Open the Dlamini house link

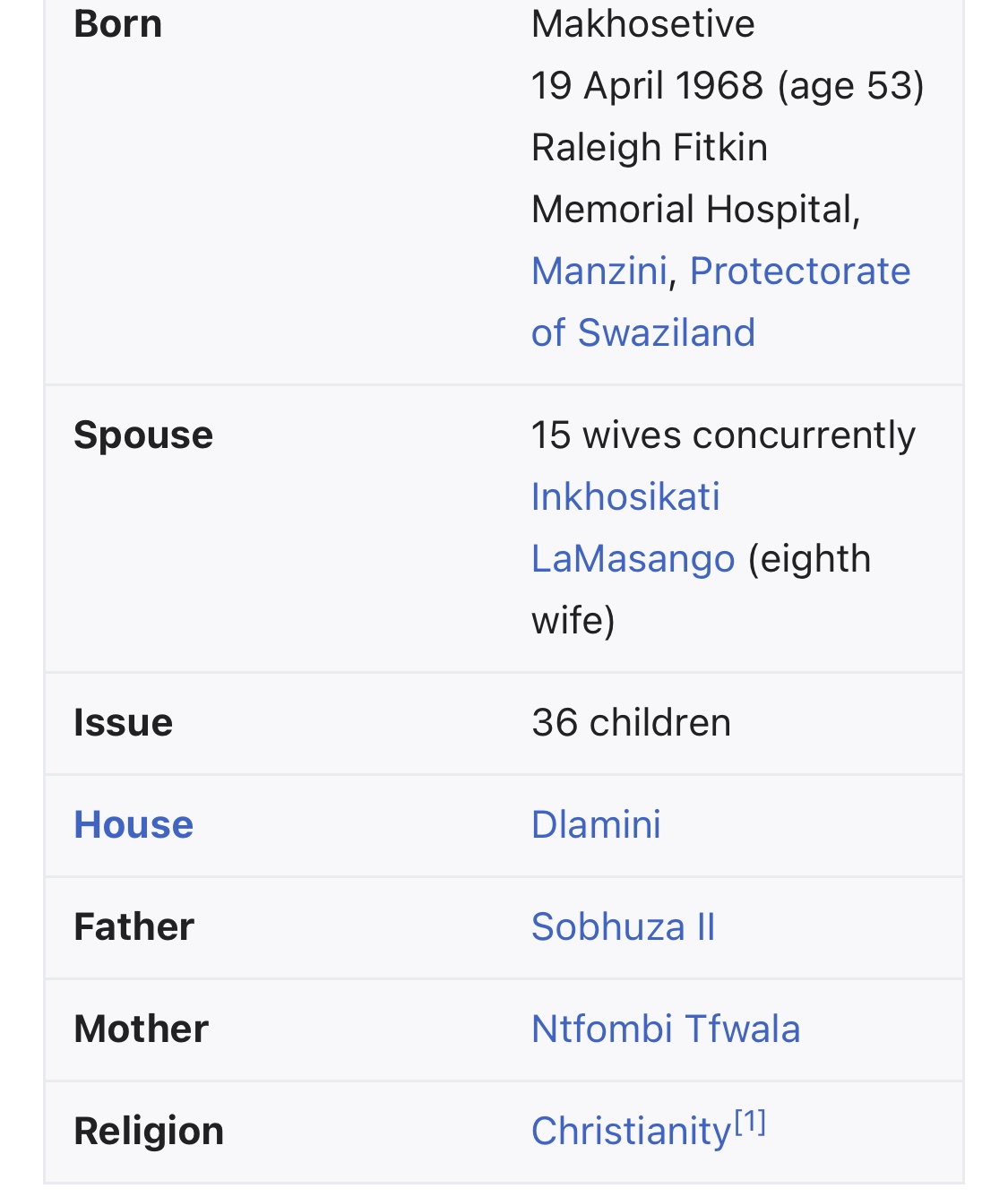[596, 824]
